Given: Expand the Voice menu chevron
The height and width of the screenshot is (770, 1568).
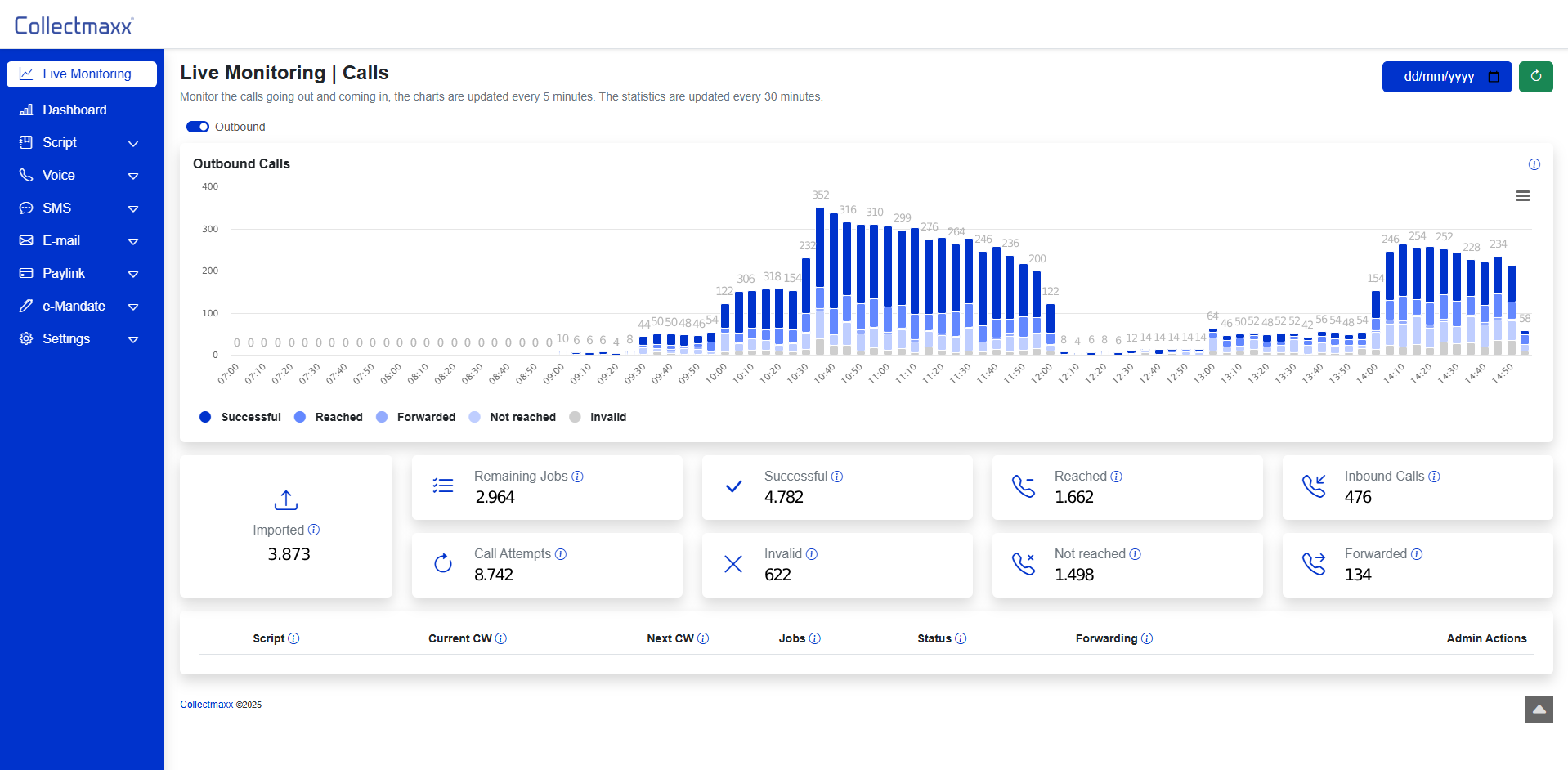Looking at the screenshot, I should (x=133, y=176).
